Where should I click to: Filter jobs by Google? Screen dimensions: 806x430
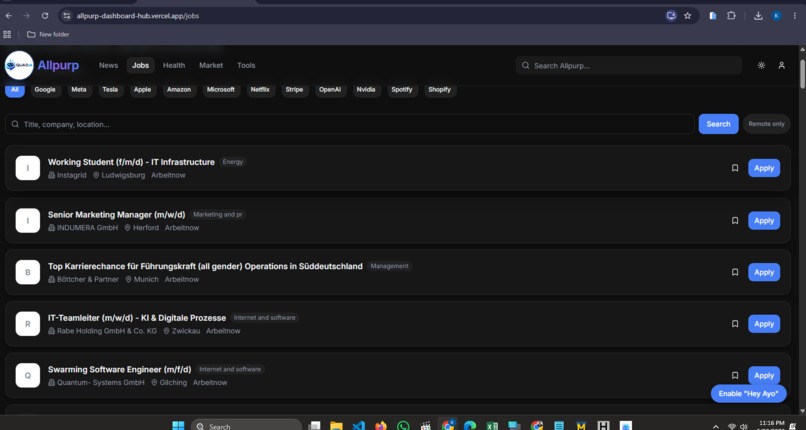(x=45, y=89)
